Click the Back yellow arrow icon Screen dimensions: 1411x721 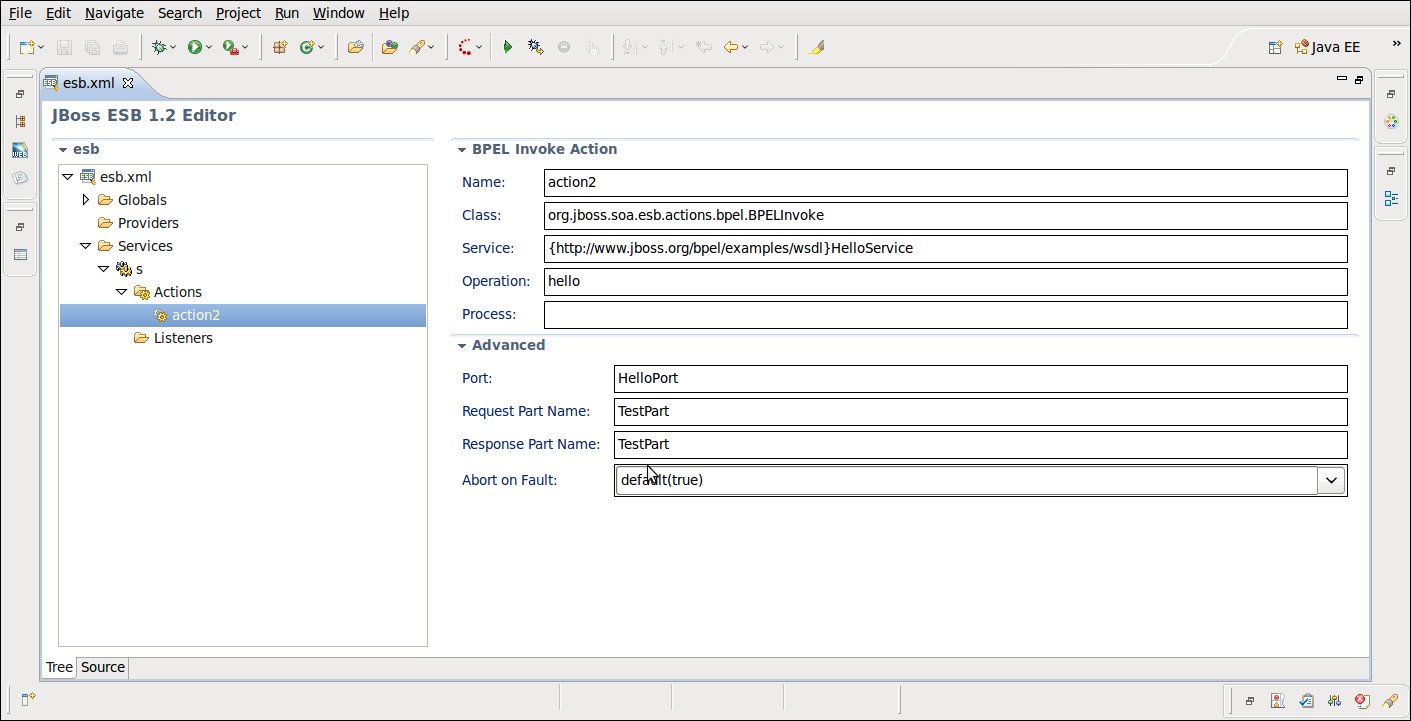coord(731,47)
